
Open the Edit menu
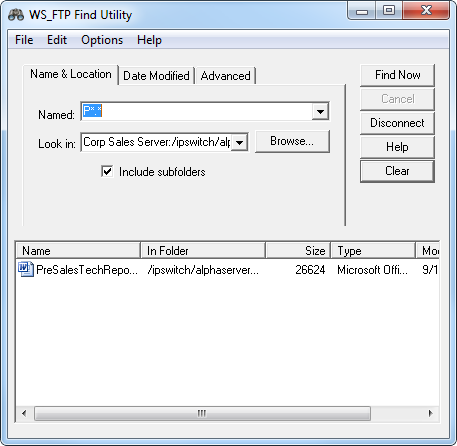coord(57,40)
